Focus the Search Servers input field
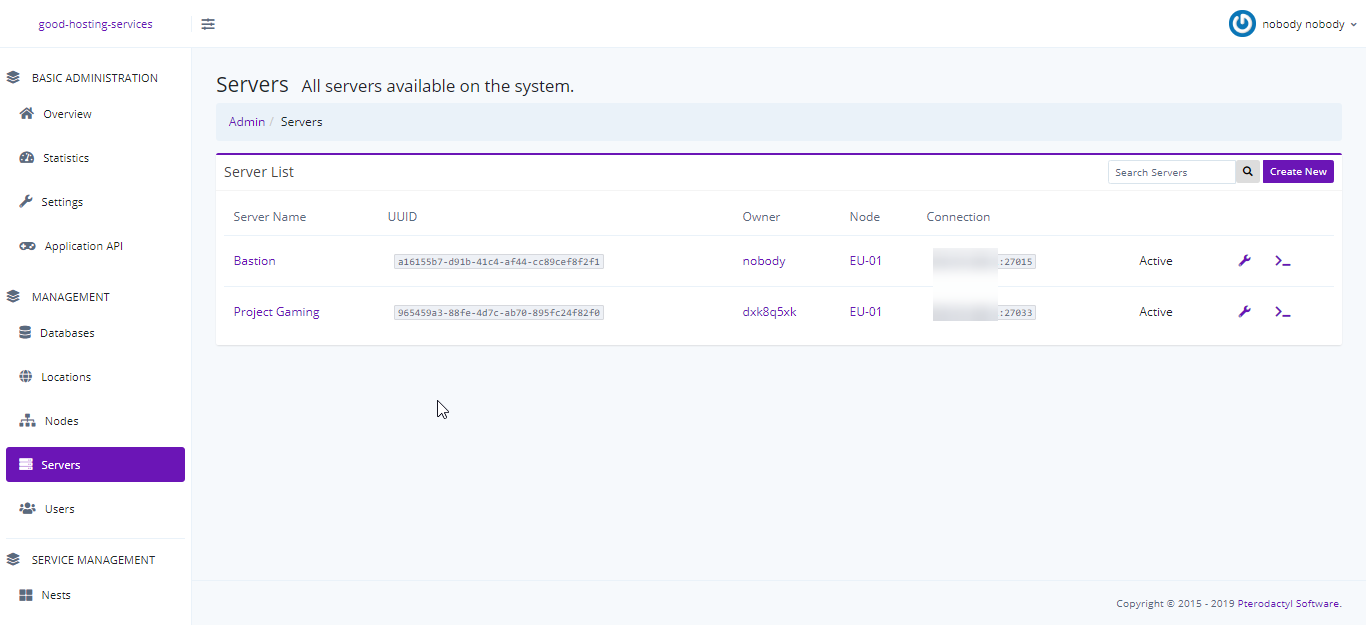 point(1171,172)
